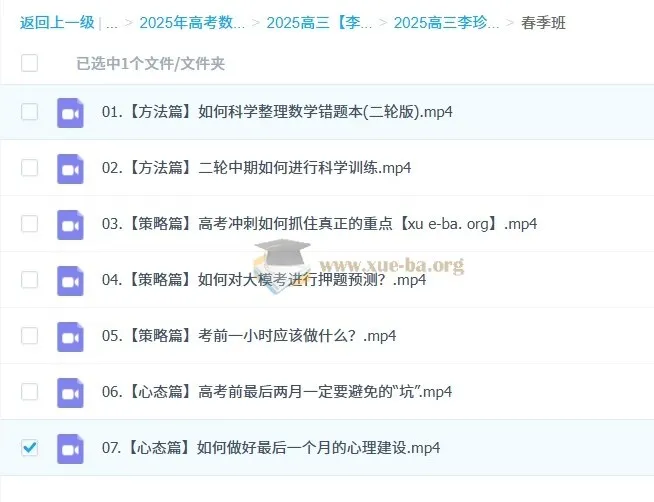This screenshot has height=502, width=654.
Task: Open file 04.【策略篇】如何对大模考进行押题预测？.mp4
Action: click(264, 280)
